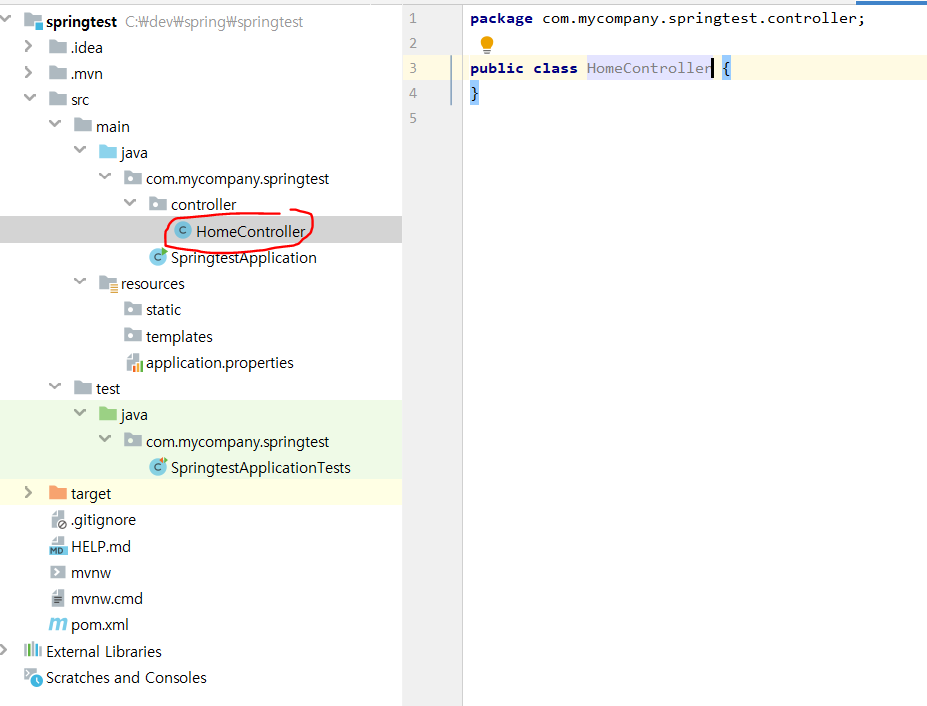Screen dimensions: 927x706
Task: Select the templates folder
Action: pos(179,336)
